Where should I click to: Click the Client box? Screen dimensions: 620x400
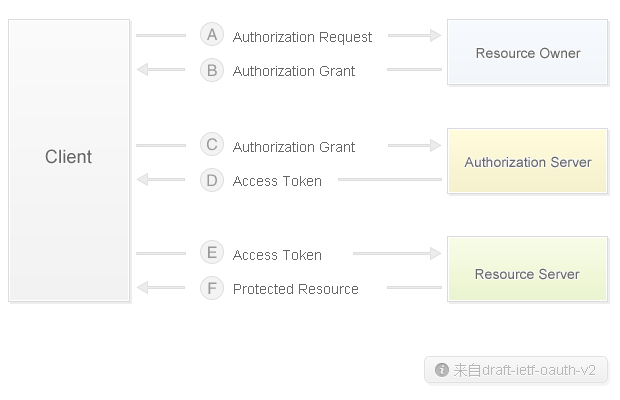point(69,159)
